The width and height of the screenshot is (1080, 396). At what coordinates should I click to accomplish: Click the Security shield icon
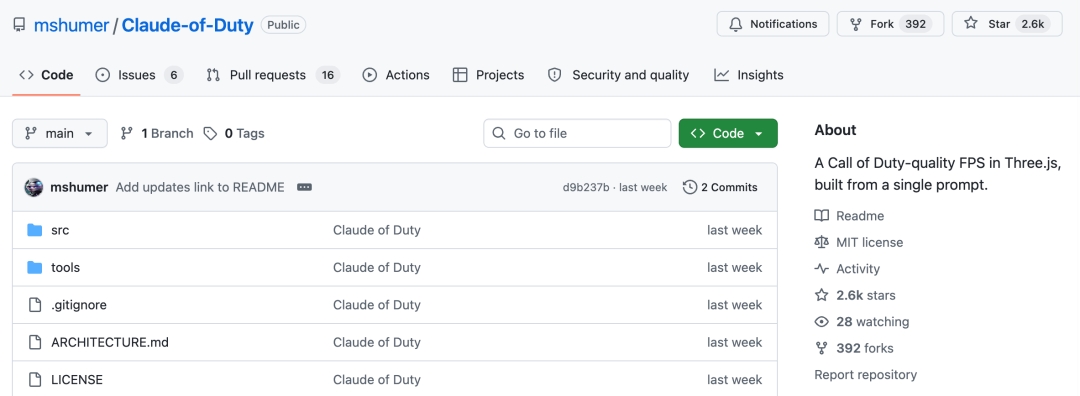pyautogui.click(x=554, y=75)
